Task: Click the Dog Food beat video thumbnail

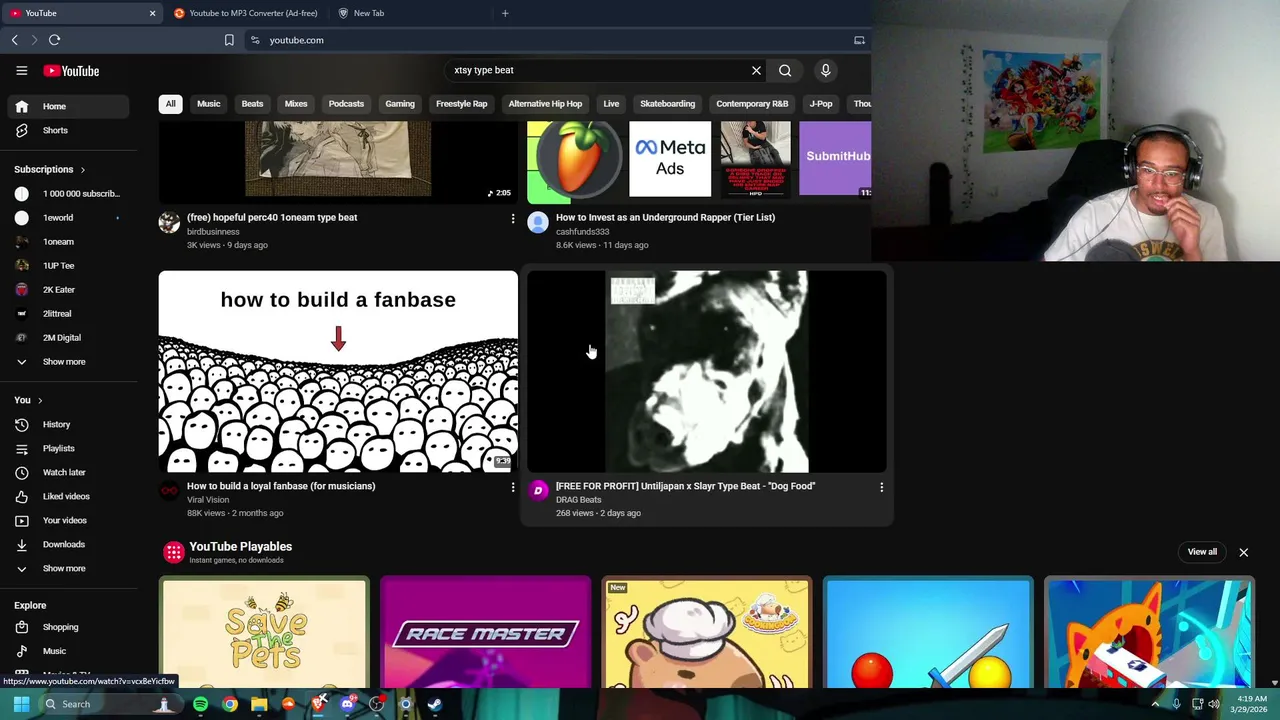Action: pyautogui.click(x=707, y=371)
